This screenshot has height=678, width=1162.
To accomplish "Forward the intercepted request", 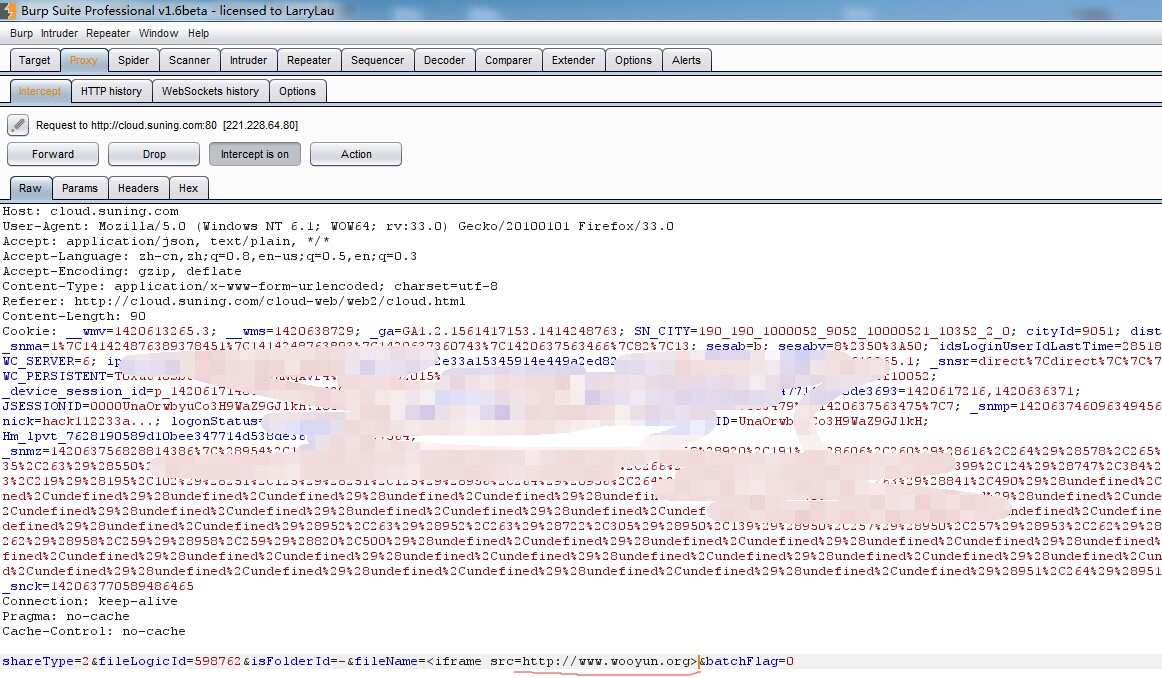I will click(x=53, y=154).
